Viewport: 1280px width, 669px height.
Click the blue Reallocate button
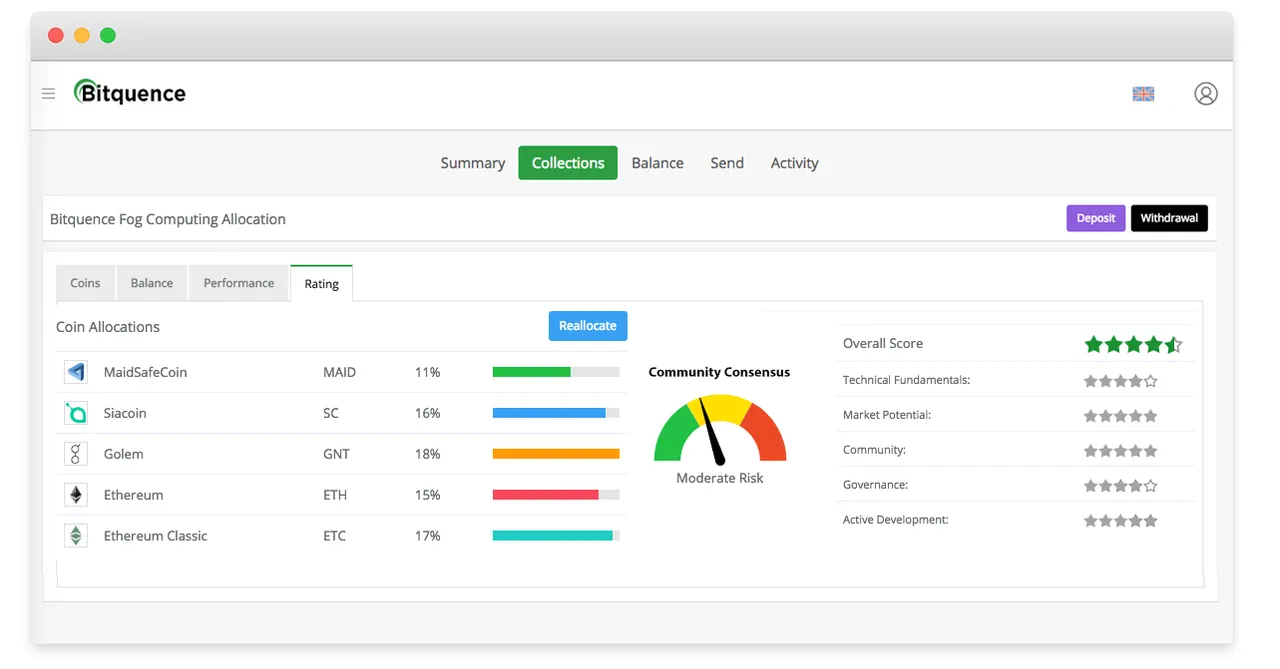pyautogui.click(x=588, y=326)
